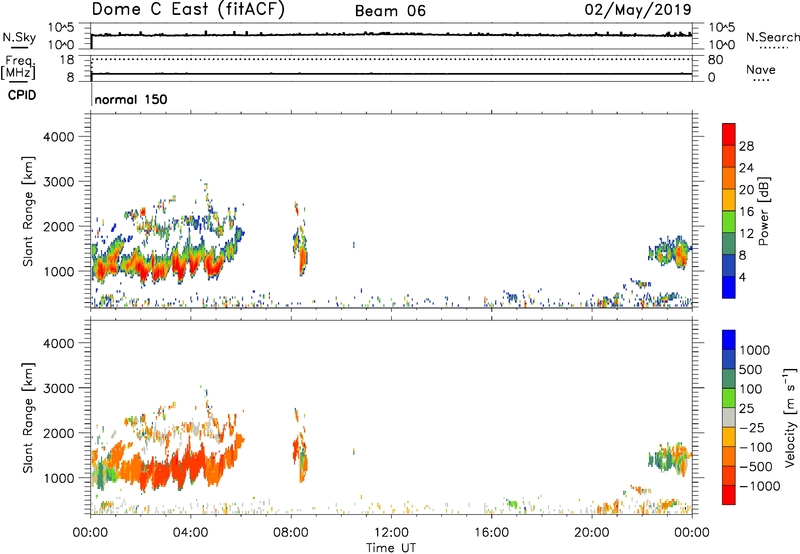Click the 'Dome C East (fitACF)' plot title

tap(188, 10)
